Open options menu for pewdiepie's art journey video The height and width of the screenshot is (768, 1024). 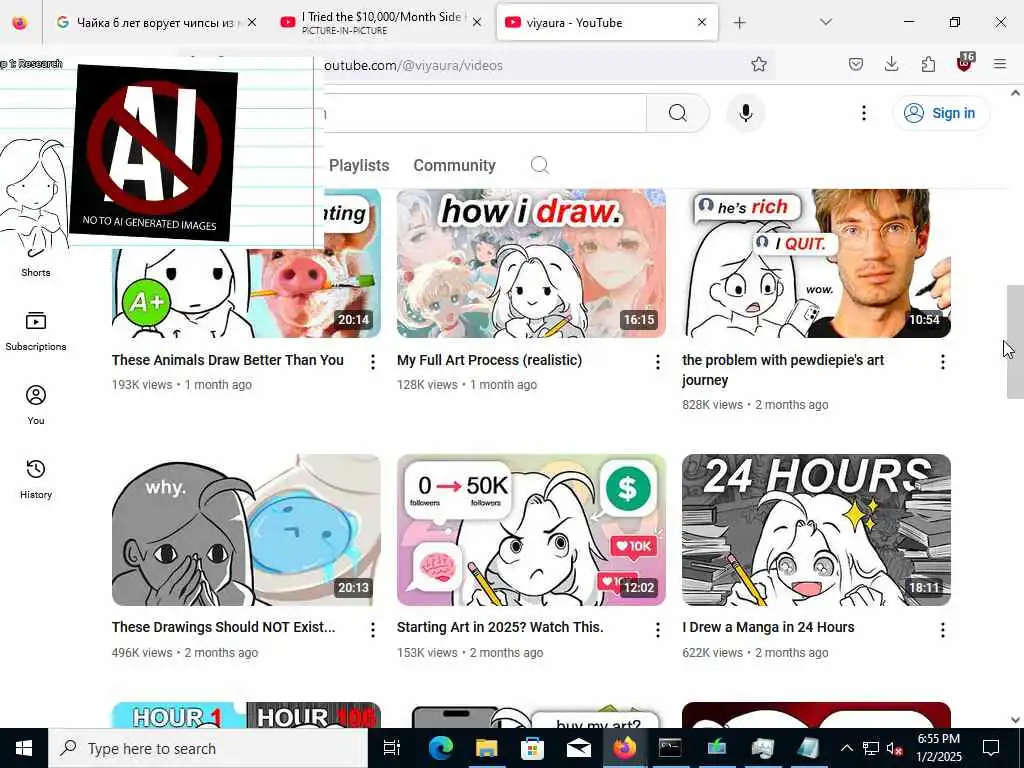click(x=942, y=362)
